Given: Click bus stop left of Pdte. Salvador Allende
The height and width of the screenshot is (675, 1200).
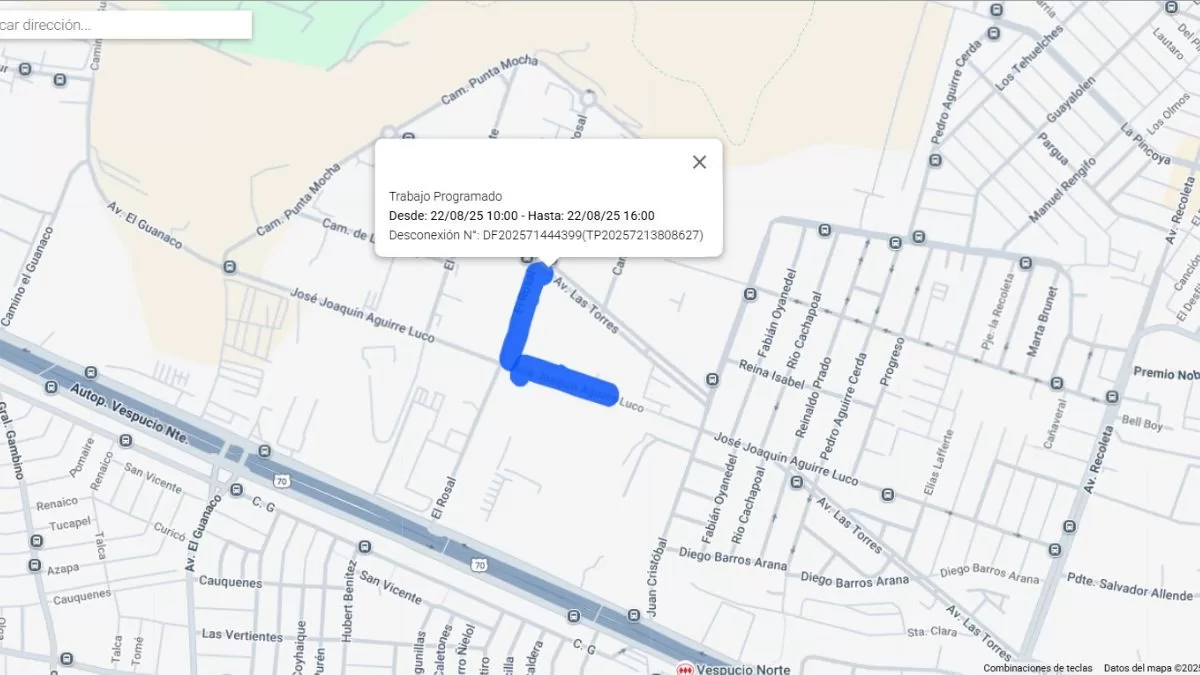Looking at the screenshot, I should point(1054,549).
